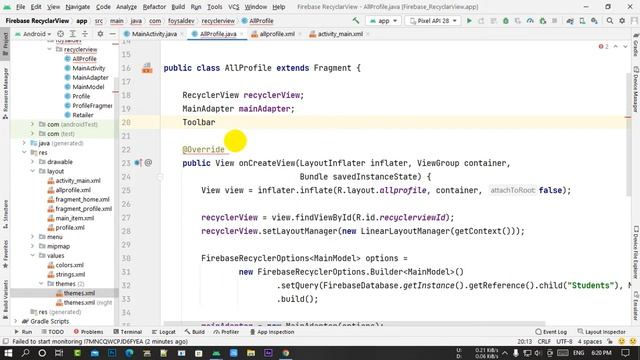Click the recyclerview breadcrumb

click(218, 21)
